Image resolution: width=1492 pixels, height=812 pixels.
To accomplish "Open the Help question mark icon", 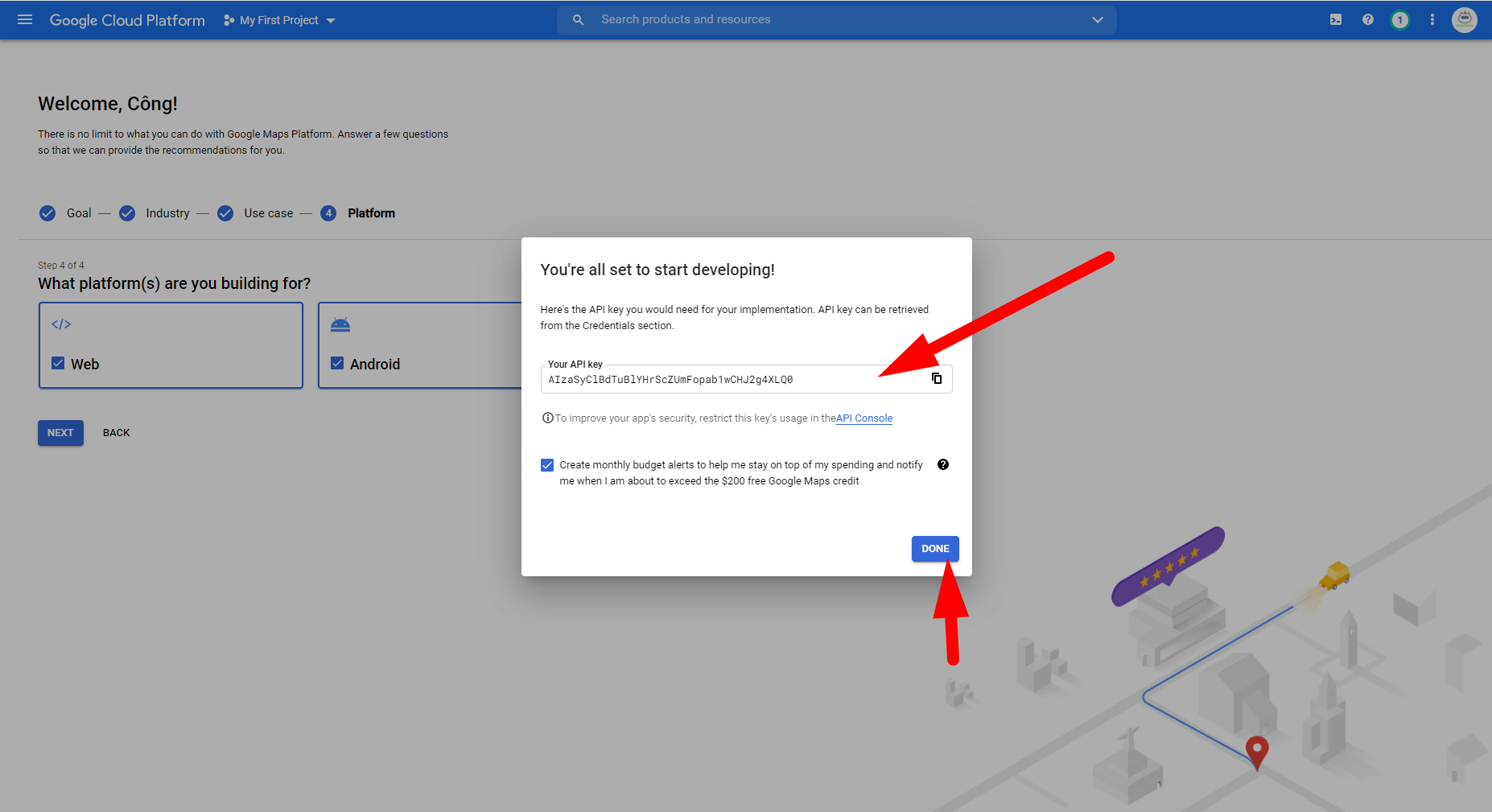I will click(x=1368, y=19).
